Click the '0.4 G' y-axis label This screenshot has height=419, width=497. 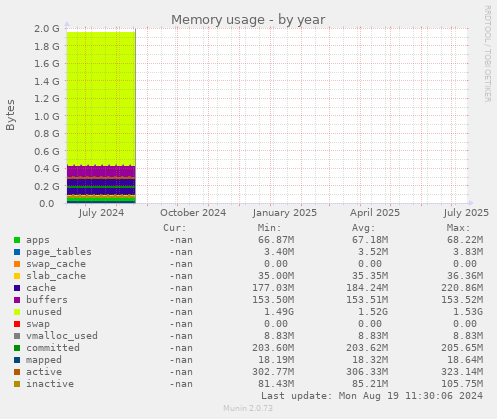[47, 169]
